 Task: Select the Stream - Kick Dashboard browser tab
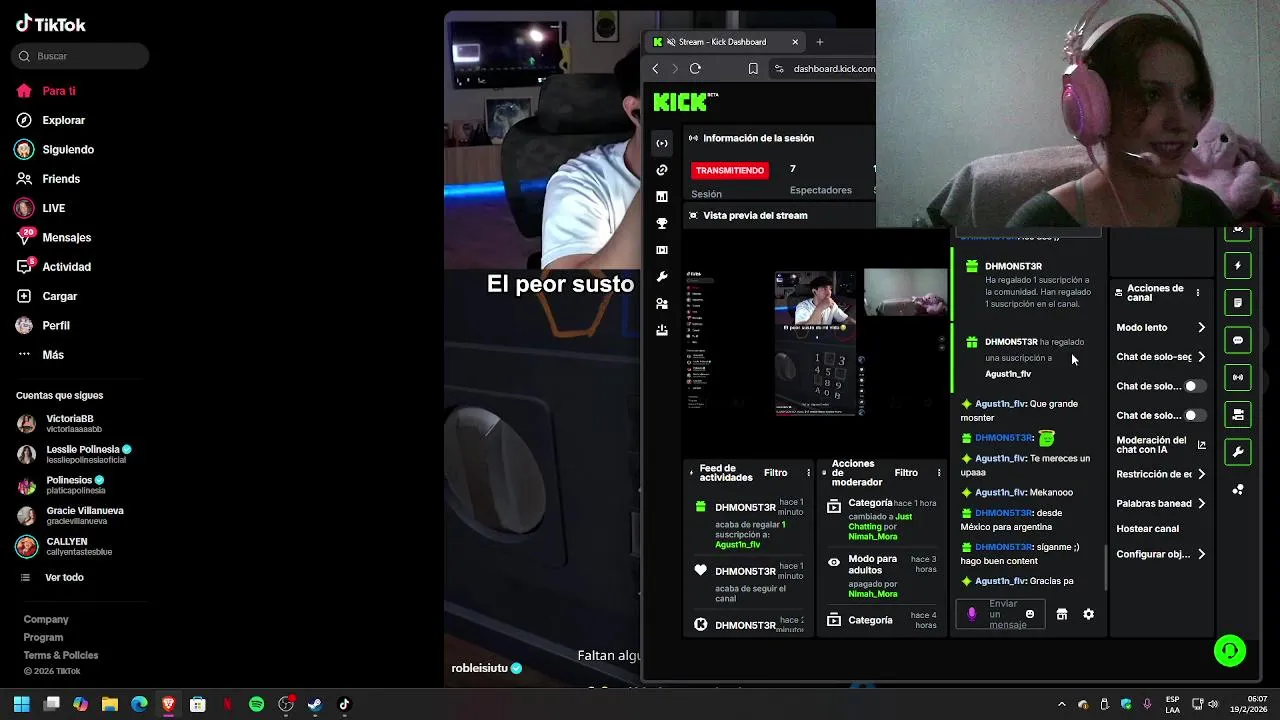point(724,42)
